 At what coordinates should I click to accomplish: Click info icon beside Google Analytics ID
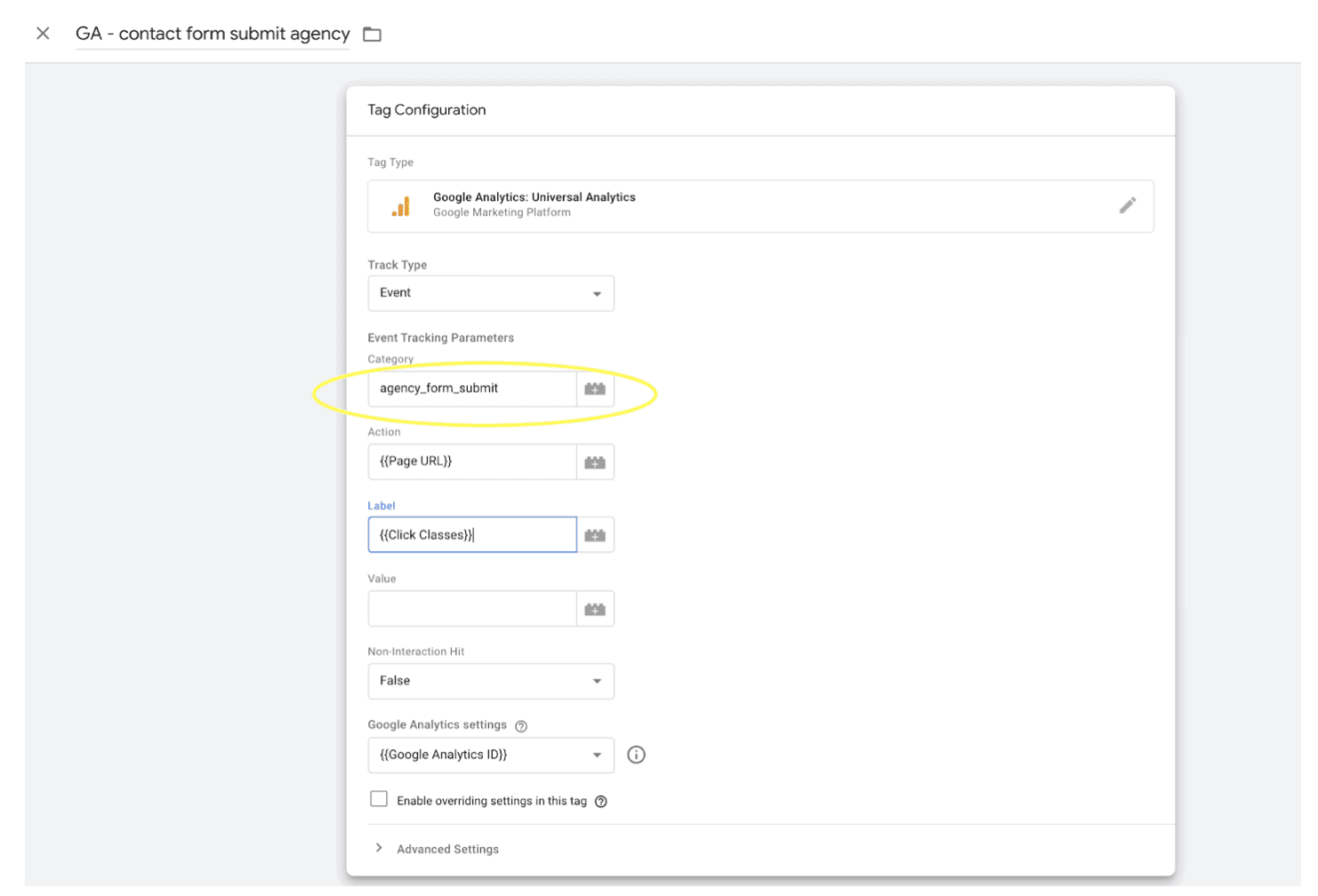pos(636,755)
